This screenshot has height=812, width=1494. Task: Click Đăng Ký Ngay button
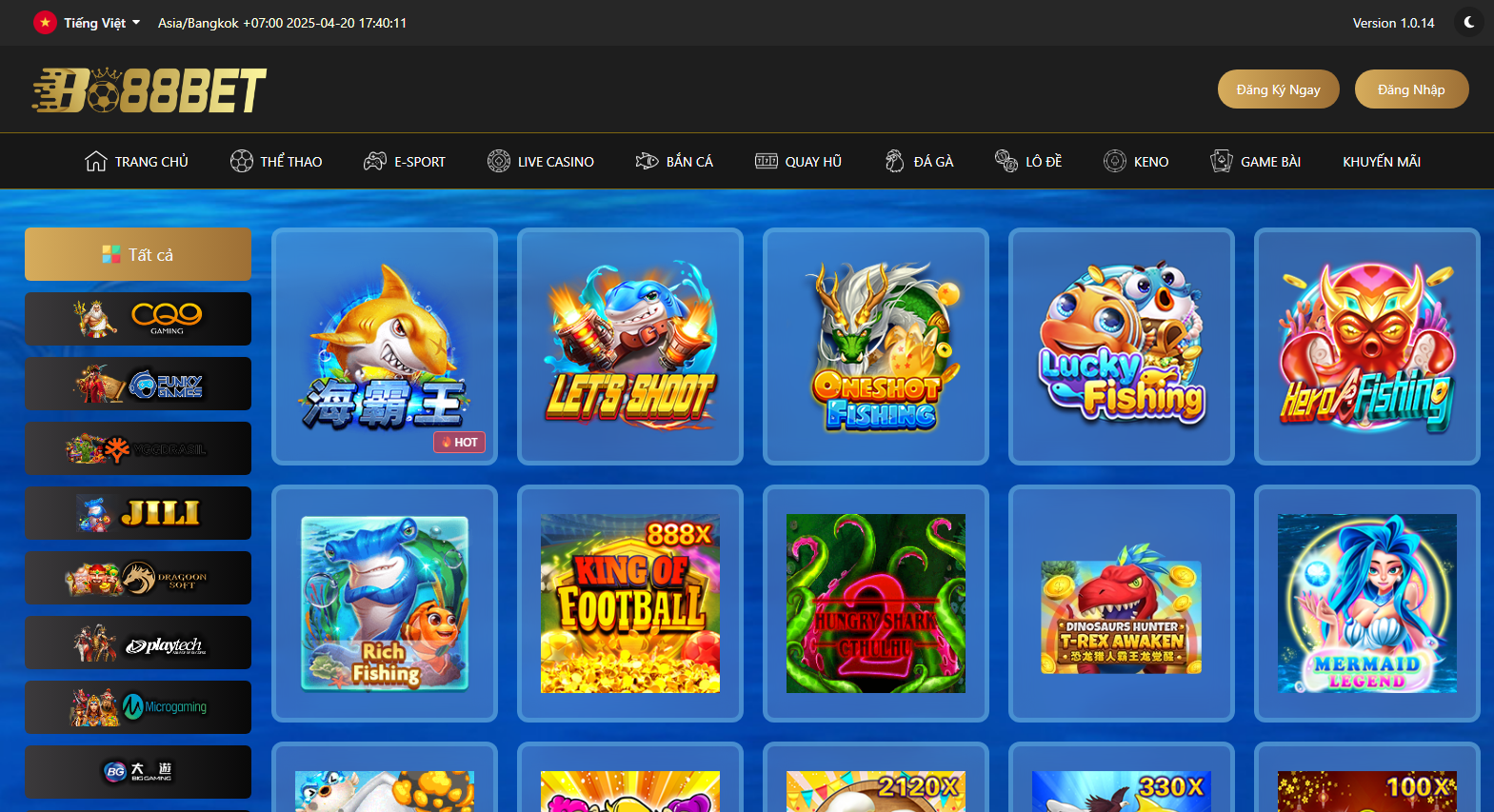click(x=1278, y=89)
